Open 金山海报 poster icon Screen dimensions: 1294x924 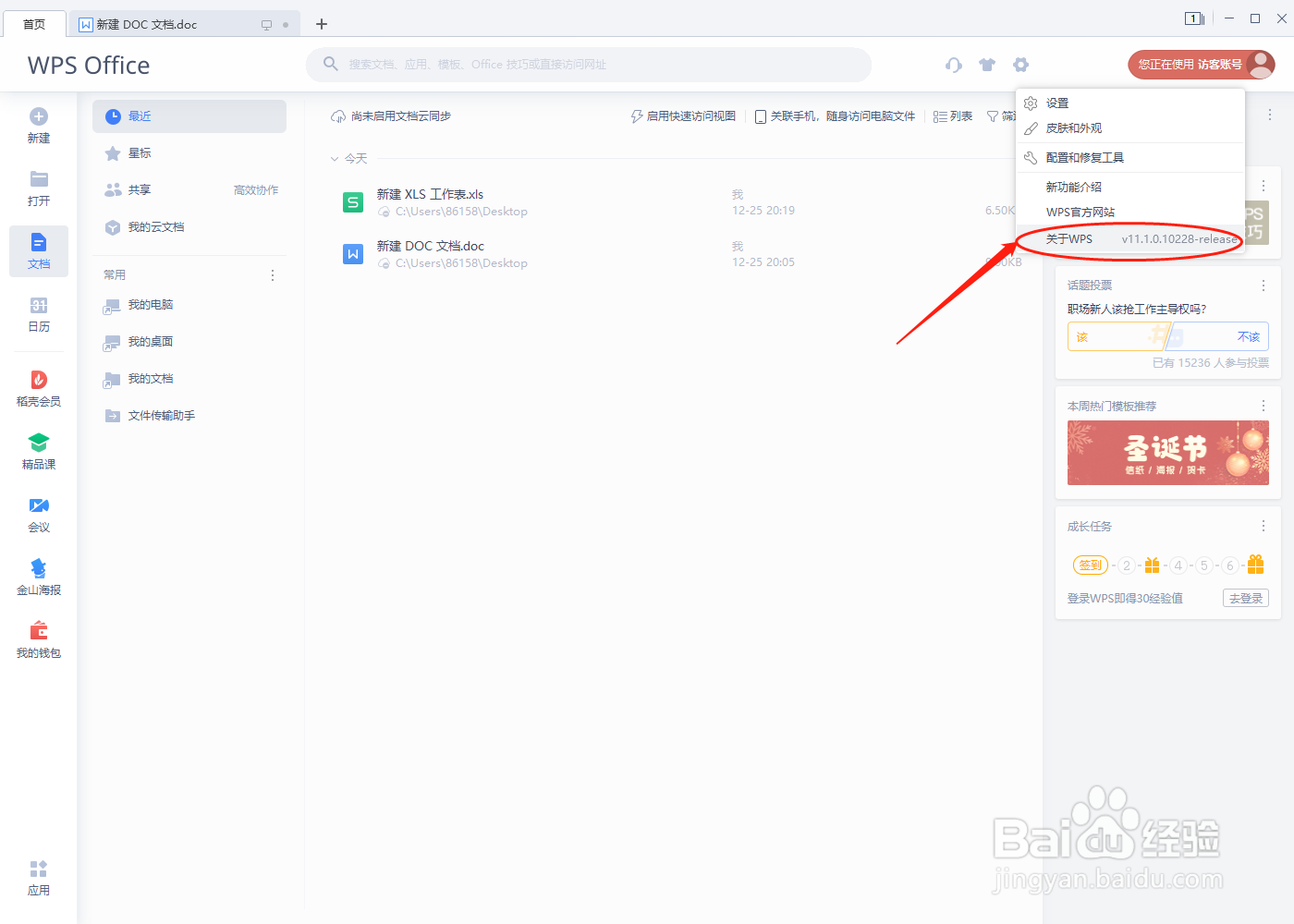pos(39,567)
